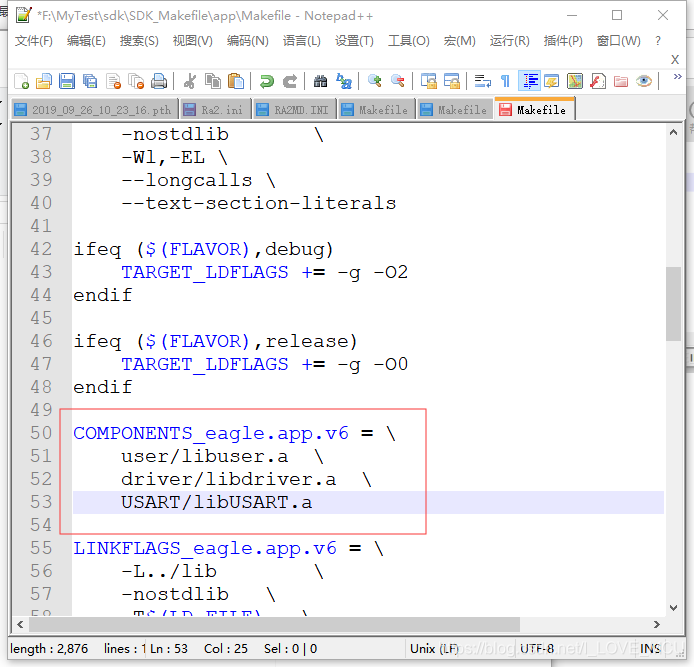The height and width of the screenshot is (667, 694).
Task: Switch to the 2019_09_26_10_23_16.pth tab
Action: click(x=94, y=110)
